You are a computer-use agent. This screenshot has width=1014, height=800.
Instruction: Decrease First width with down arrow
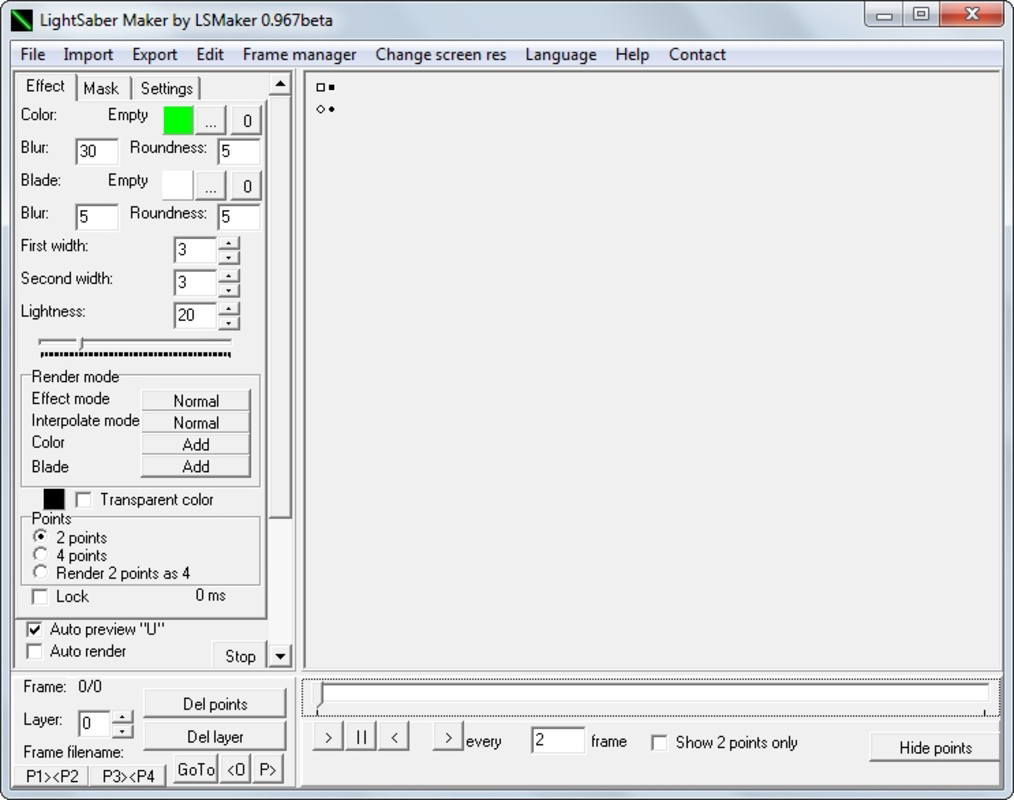tap(229, 257)
